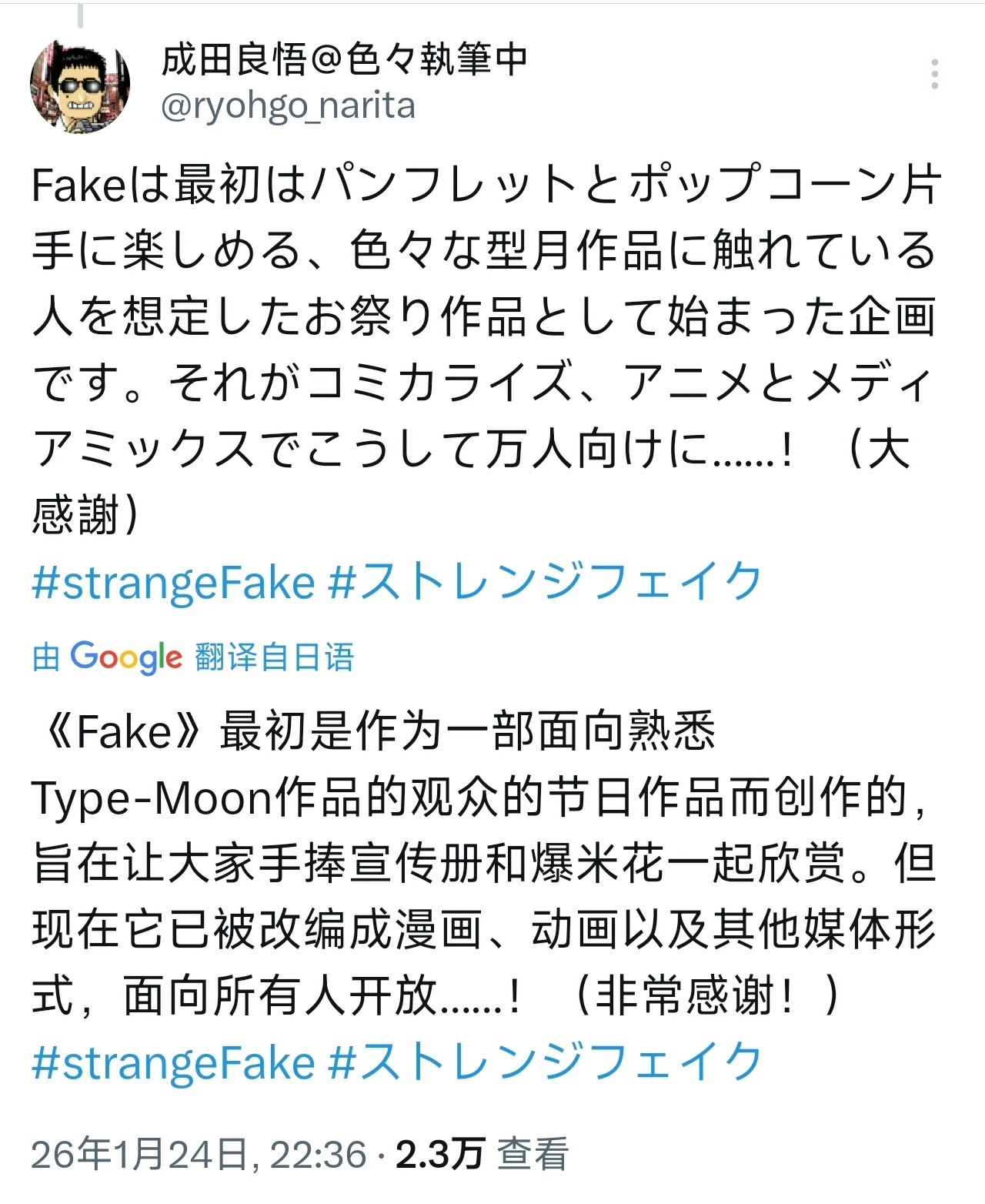Click the Japanese original tweet body text
Image resolution: width=985 pixels, height=1204 pixels.
pos(485,317)
